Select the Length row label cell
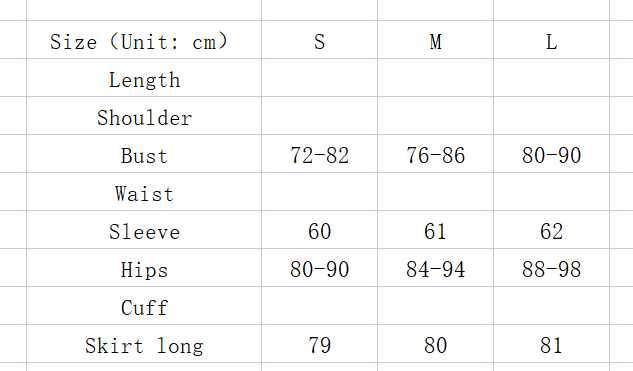Screen dimensions: 633x371 (x=144, y=78)
